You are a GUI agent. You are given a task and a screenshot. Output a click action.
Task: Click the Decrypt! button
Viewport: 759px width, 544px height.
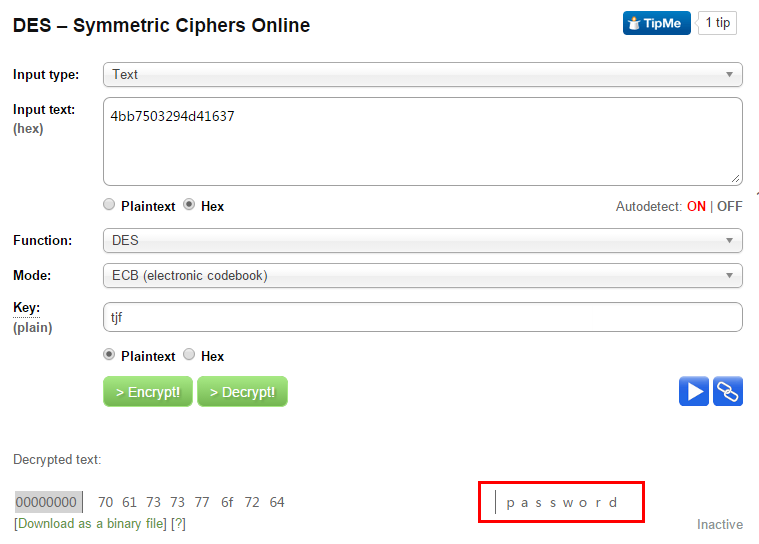[x=243, y=392]
